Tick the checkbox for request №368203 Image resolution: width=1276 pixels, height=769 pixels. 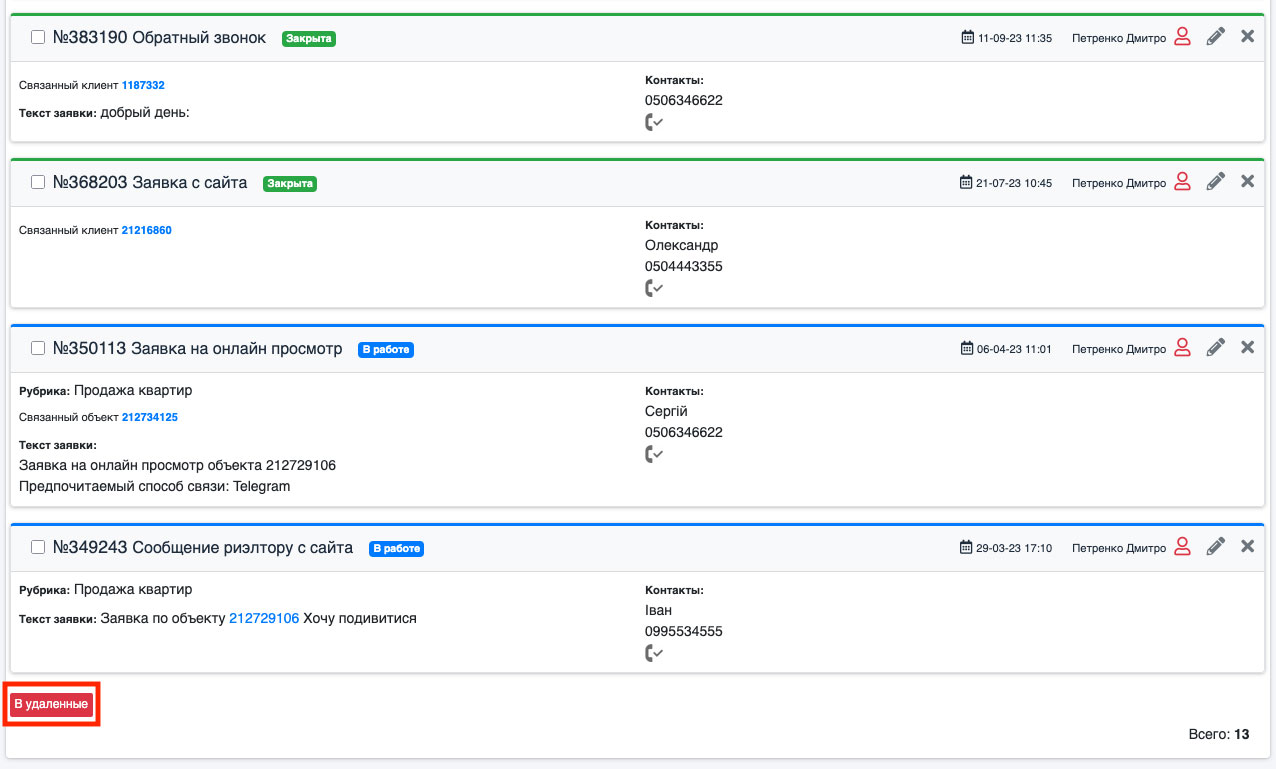[x=38, y=183]
